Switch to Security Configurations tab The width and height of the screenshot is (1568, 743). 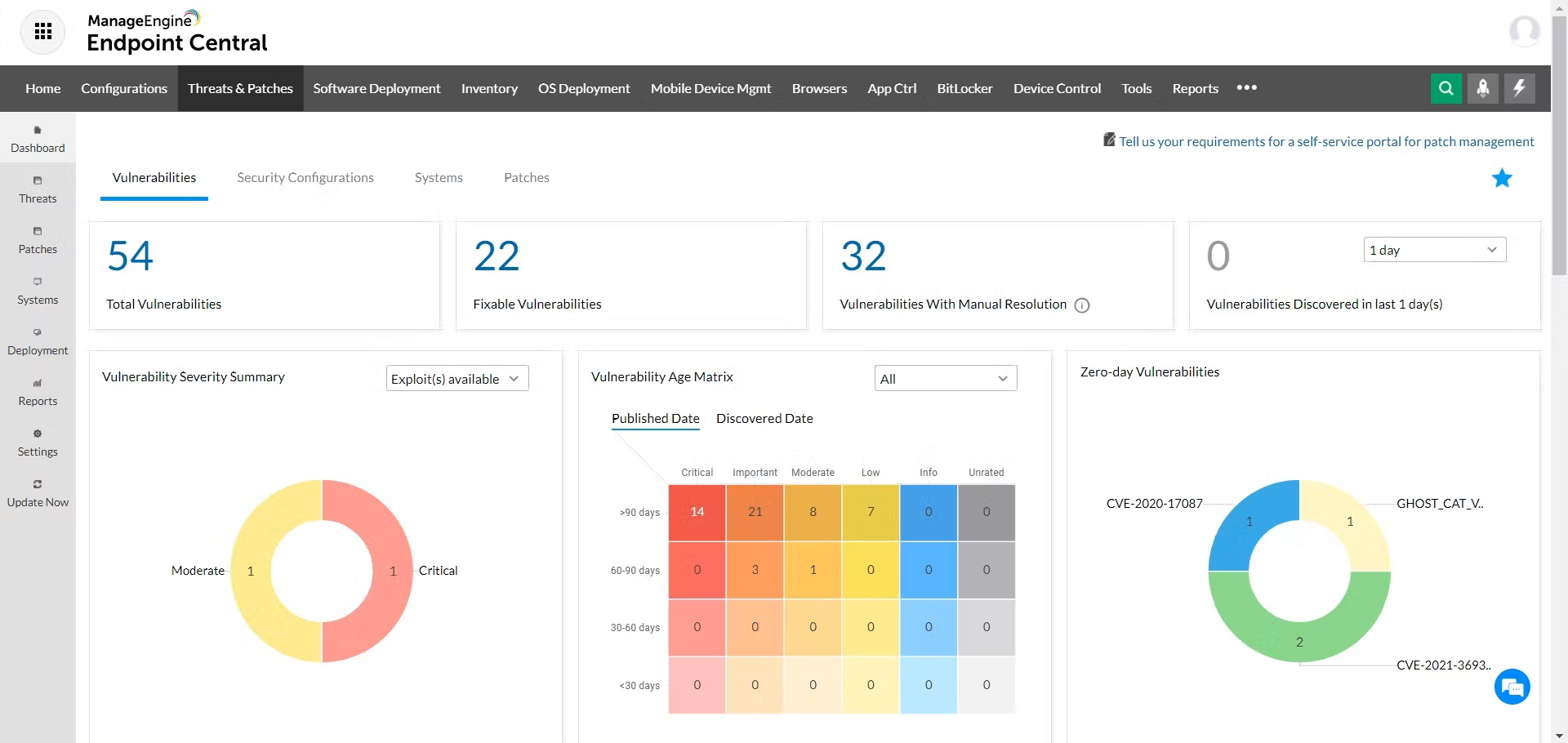pos(305,178)
